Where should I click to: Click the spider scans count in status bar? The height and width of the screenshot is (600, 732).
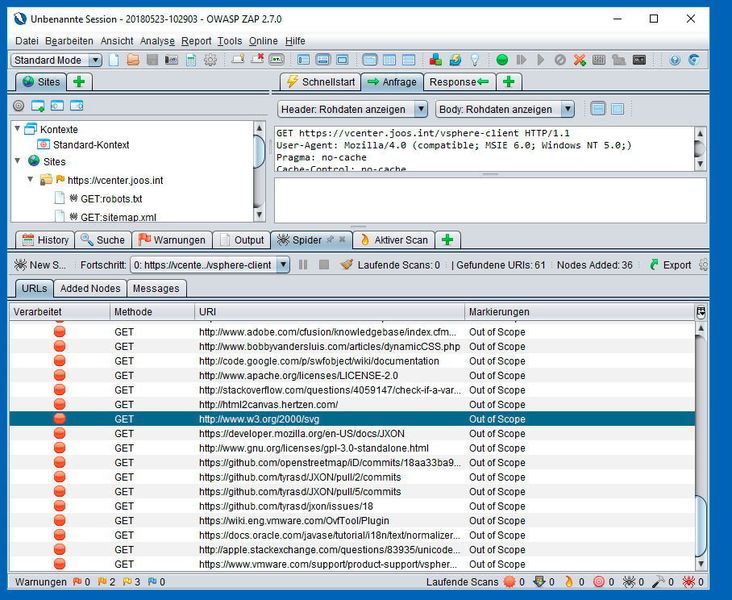(634, 582)
